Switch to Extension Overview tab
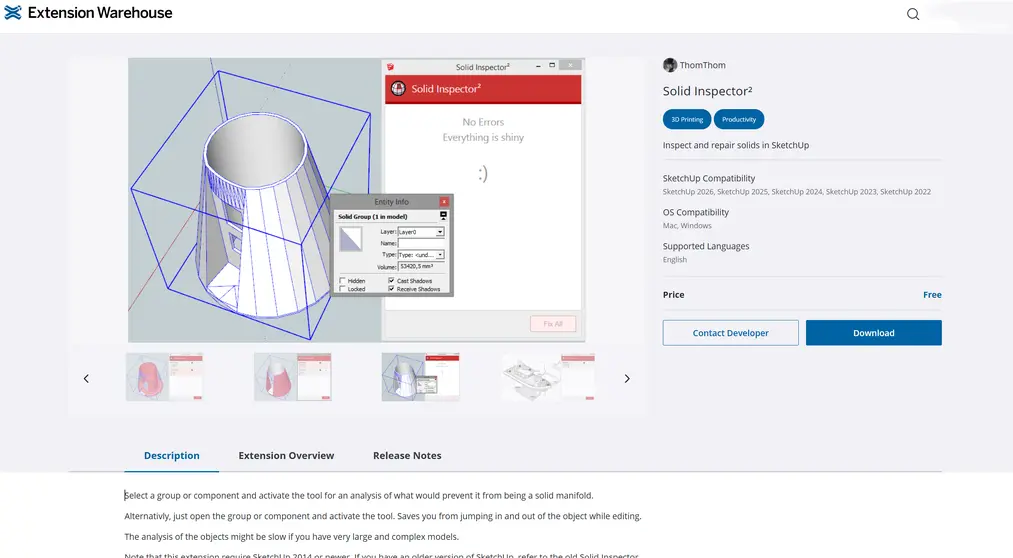The image size is (1013, 558). pos(286,455)
